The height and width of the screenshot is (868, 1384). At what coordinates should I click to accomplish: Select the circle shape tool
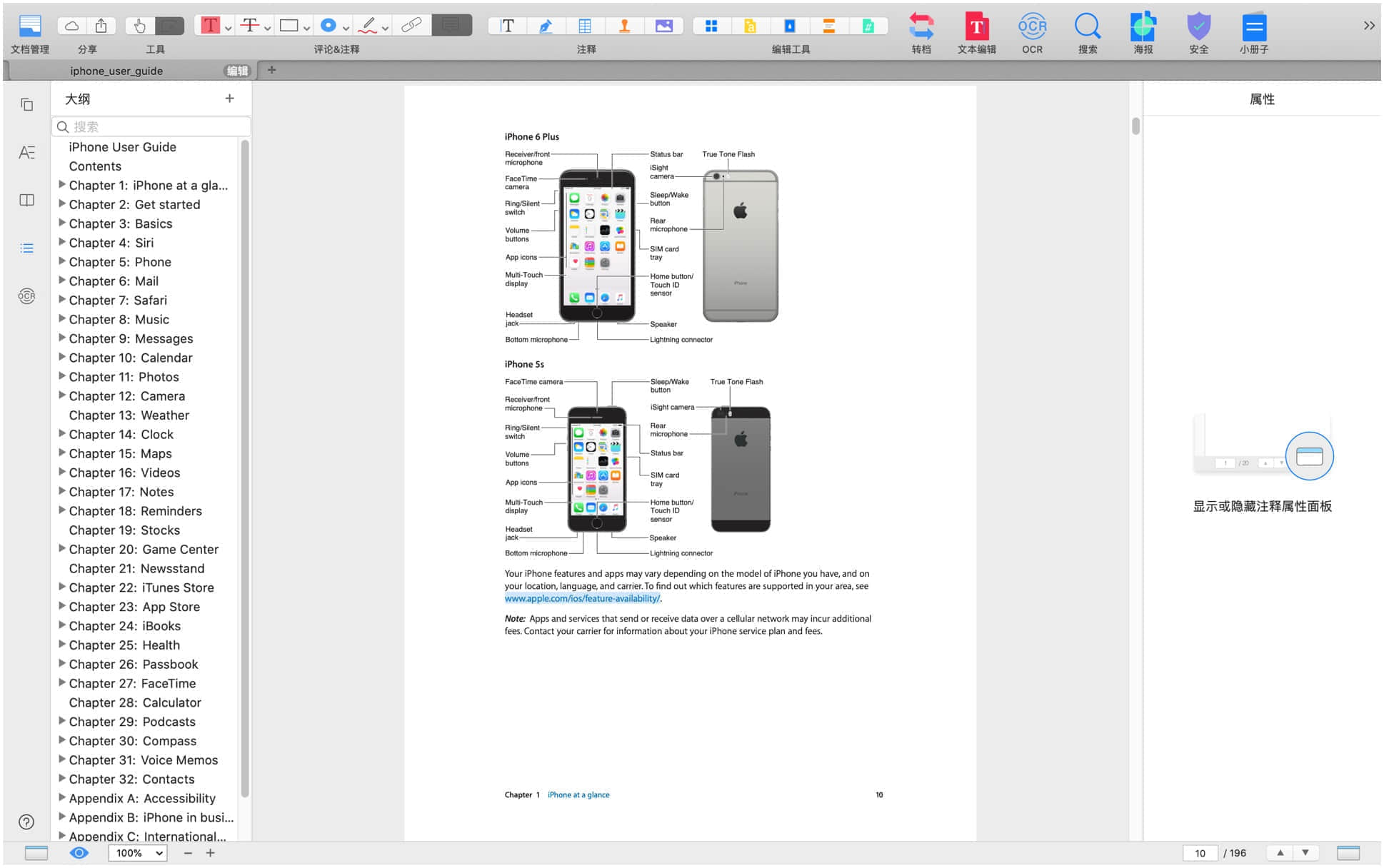tap(328, 26)
